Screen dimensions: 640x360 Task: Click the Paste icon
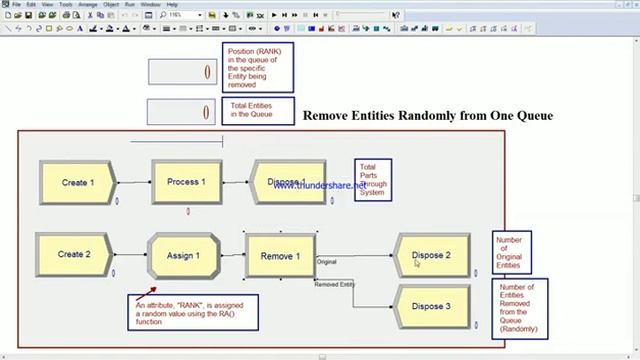coord(111,15)
